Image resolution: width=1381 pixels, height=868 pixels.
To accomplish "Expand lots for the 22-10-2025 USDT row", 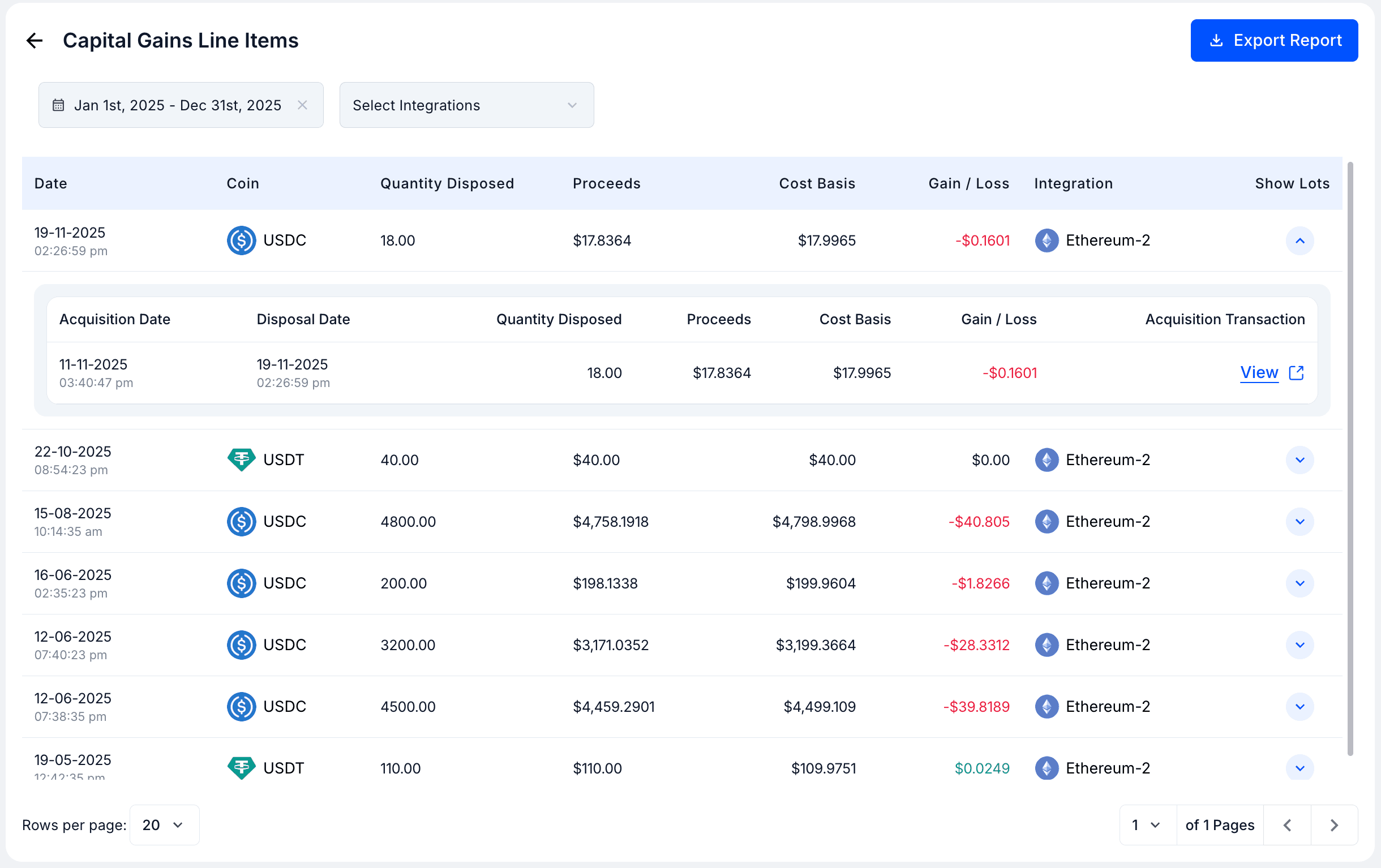I will pos(1299,460).
